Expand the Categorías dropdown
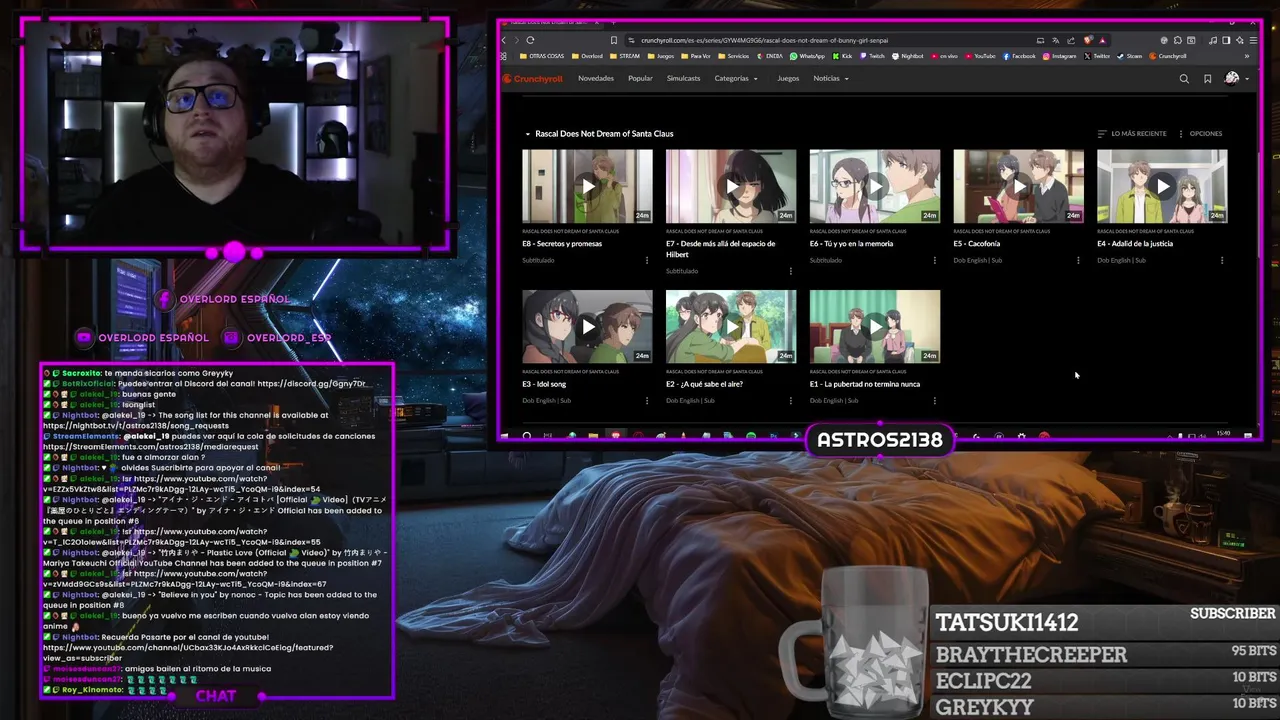The image size is (1280, 720). click(736, 78)
